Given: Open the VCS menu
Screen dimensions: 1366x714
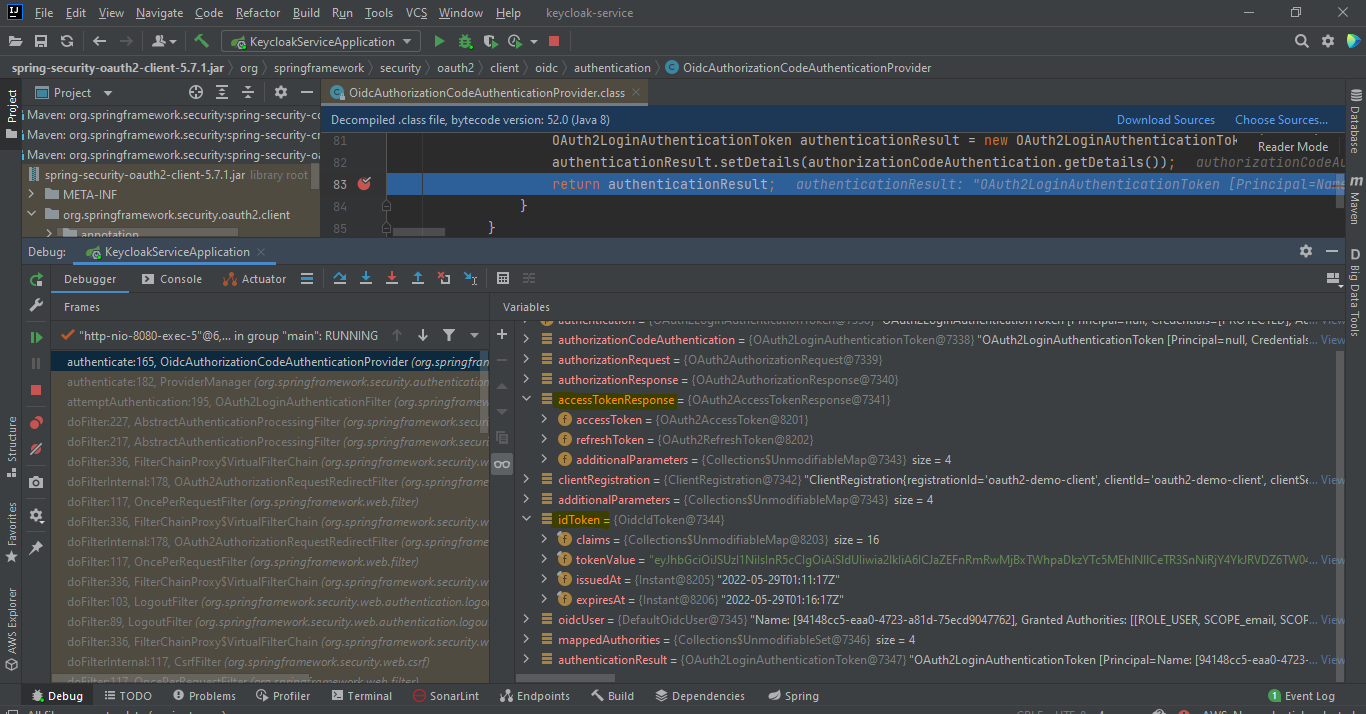Looking at the screenshot, I should 416,13.
